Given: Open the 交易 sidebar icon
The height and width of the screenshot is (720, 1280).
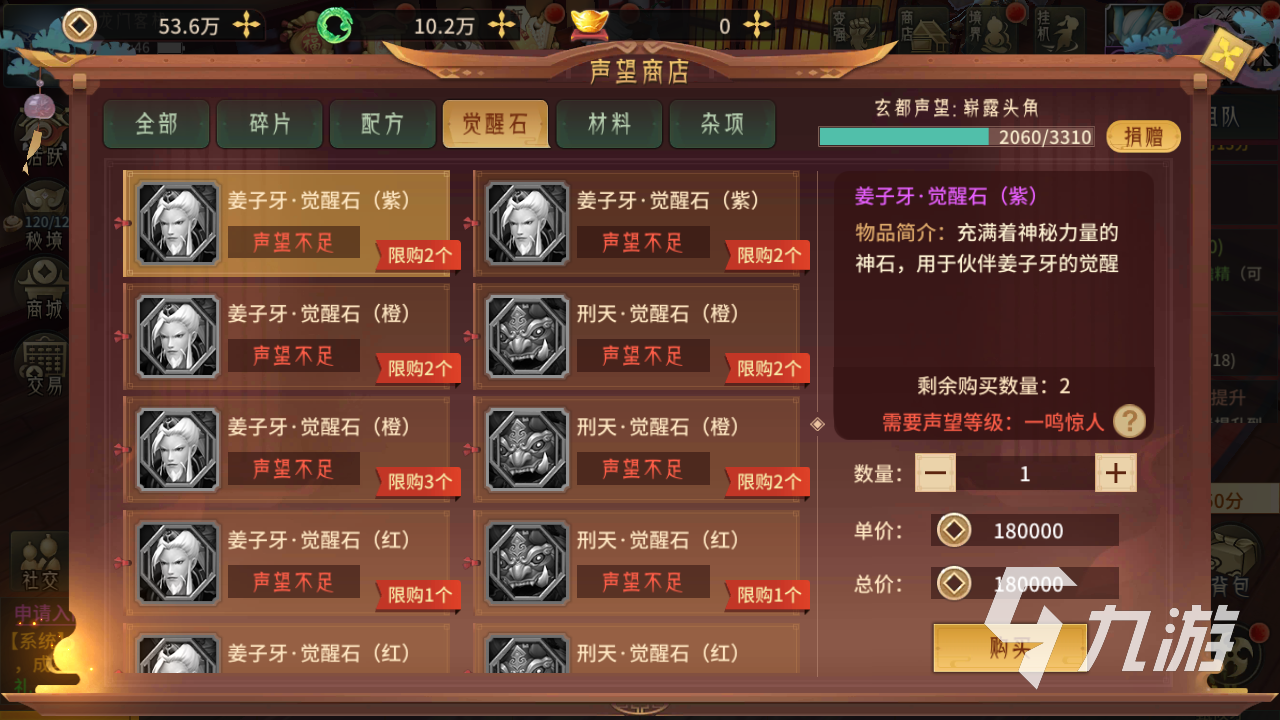Looking at the screenshot, I should [x=43, y=367].
